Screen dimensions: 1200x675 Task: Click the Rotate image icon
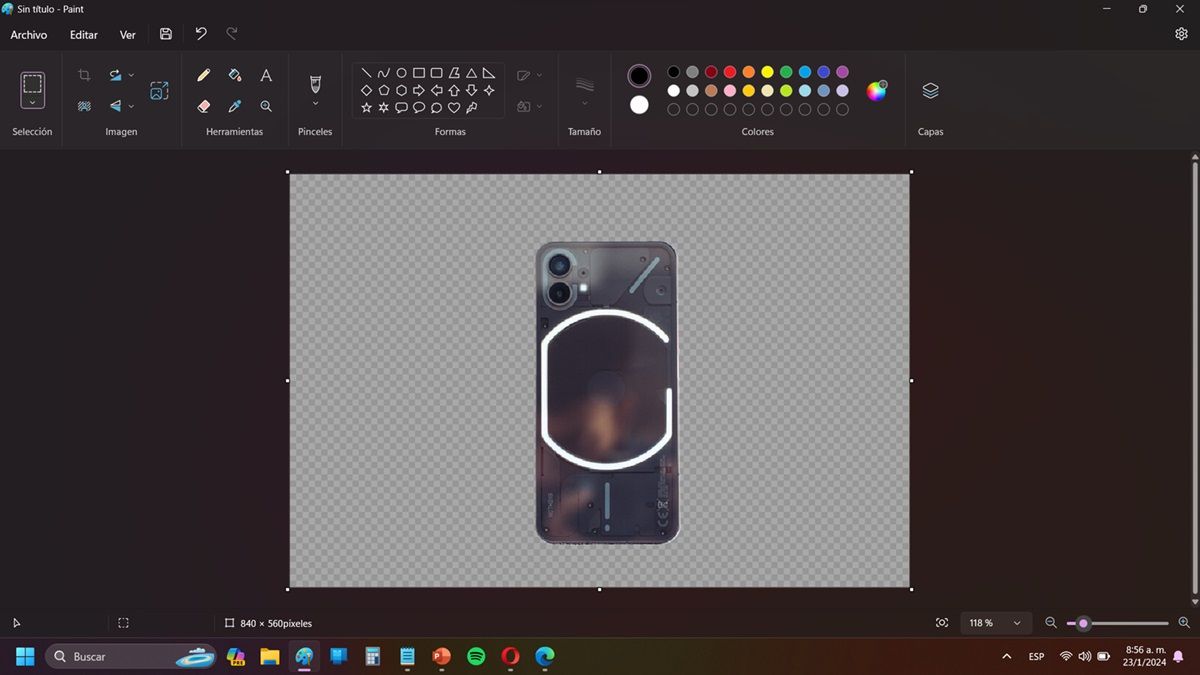[115, 75]
